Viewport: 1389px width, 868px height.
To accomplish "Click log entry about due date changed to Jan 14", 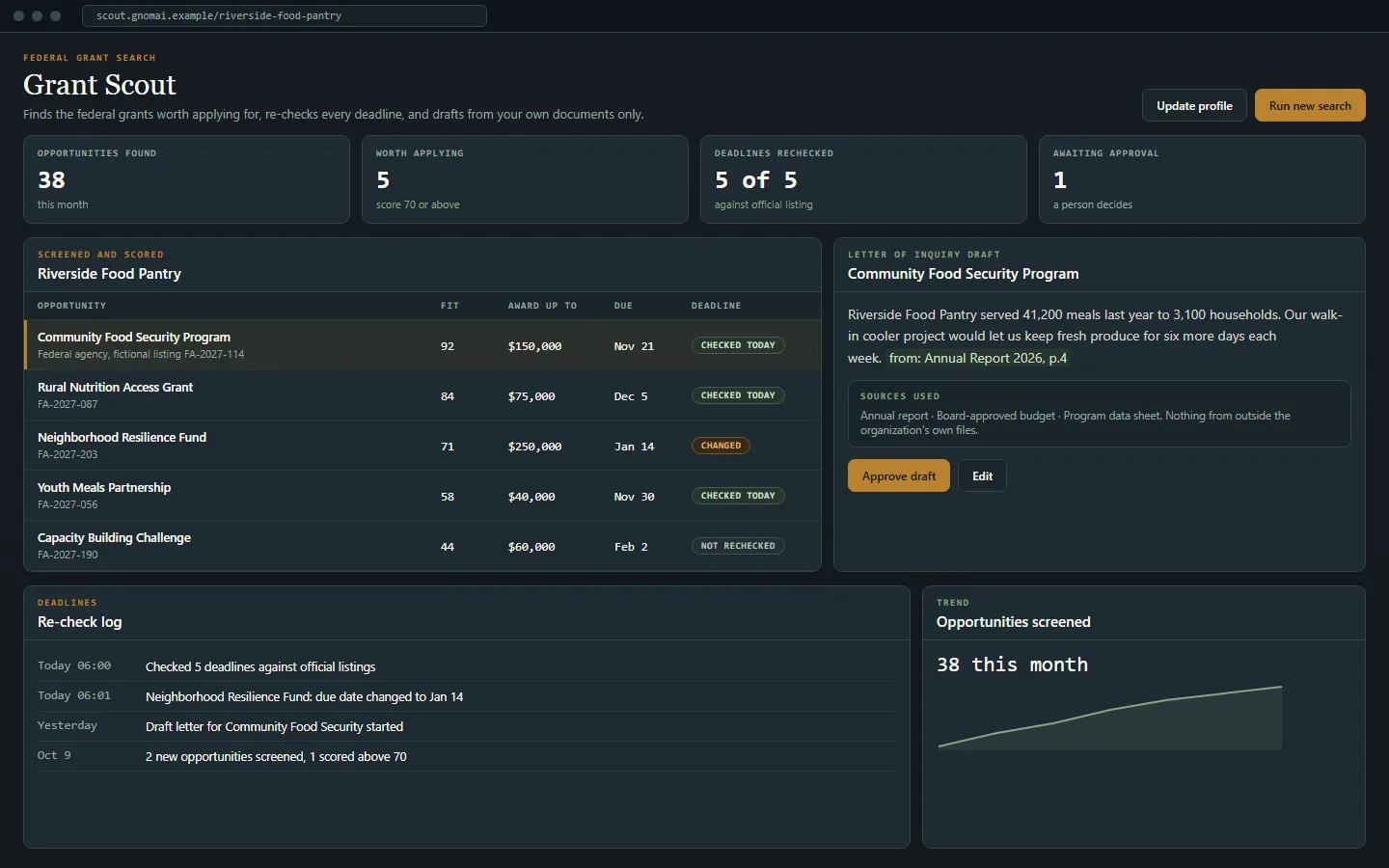I will click(x=304, y=696).
